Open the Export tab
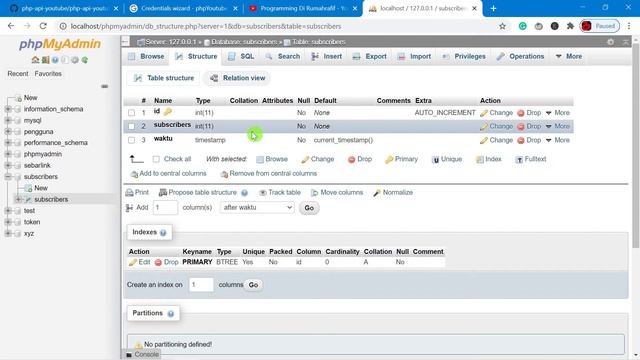The image size is (640, 360). point(370,56)
